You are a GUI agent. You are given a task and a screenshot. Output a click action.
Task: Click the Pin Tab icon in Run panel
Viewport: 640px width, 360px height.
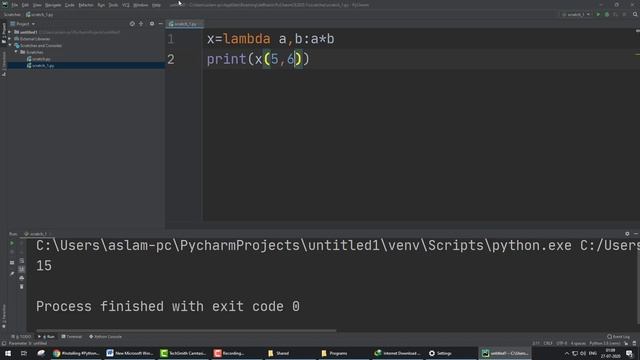pos(12,273)
